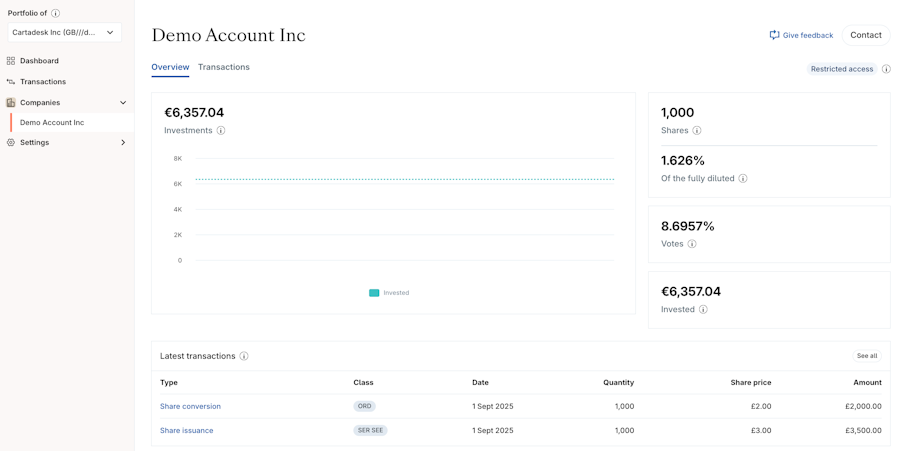This screenshot has width=900, height=451.
Task: Switch to the Transactions tab
Action: click(224, 67)
